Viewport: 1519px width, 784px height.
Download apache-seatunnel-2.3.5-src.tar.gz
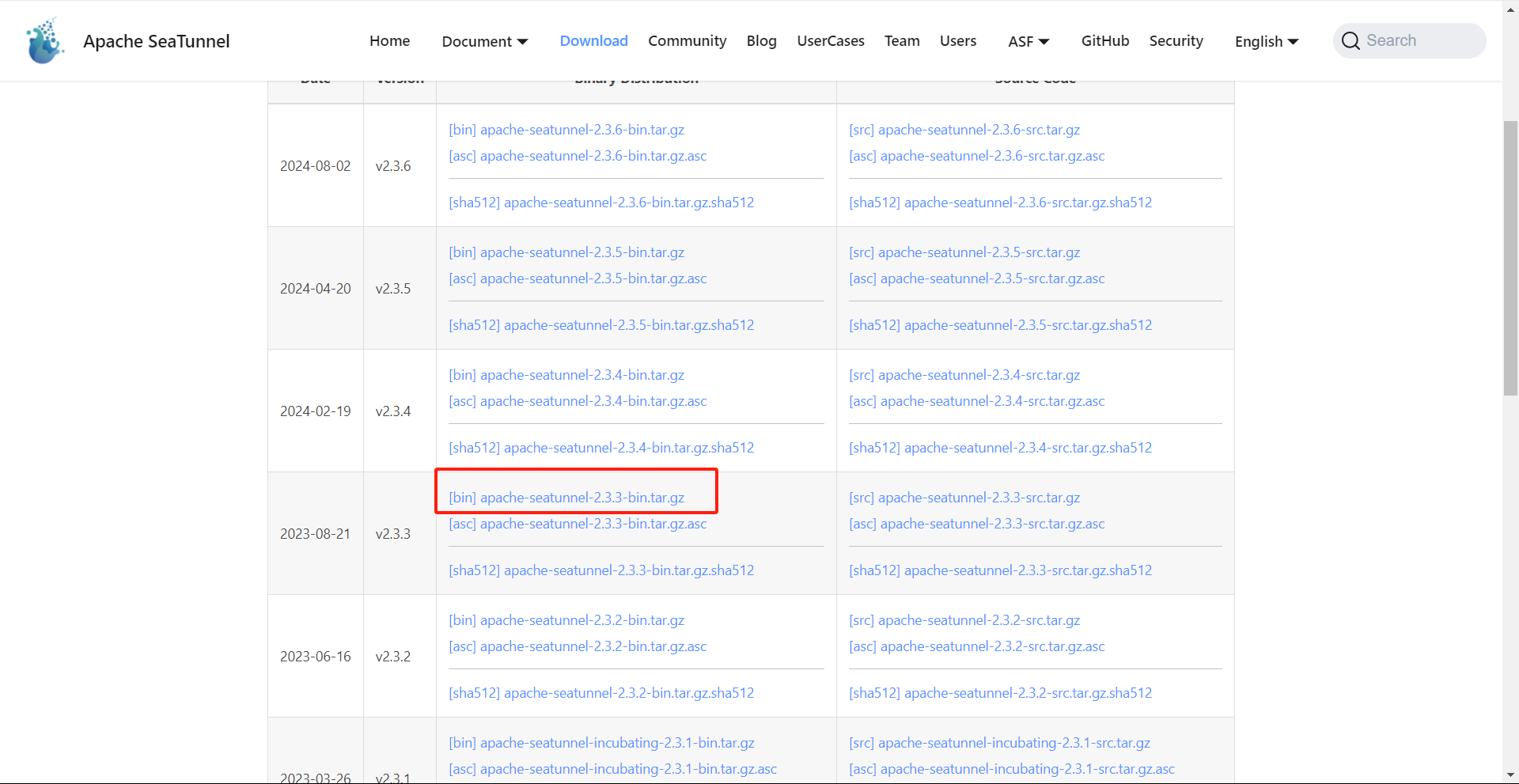click(964, 252)
